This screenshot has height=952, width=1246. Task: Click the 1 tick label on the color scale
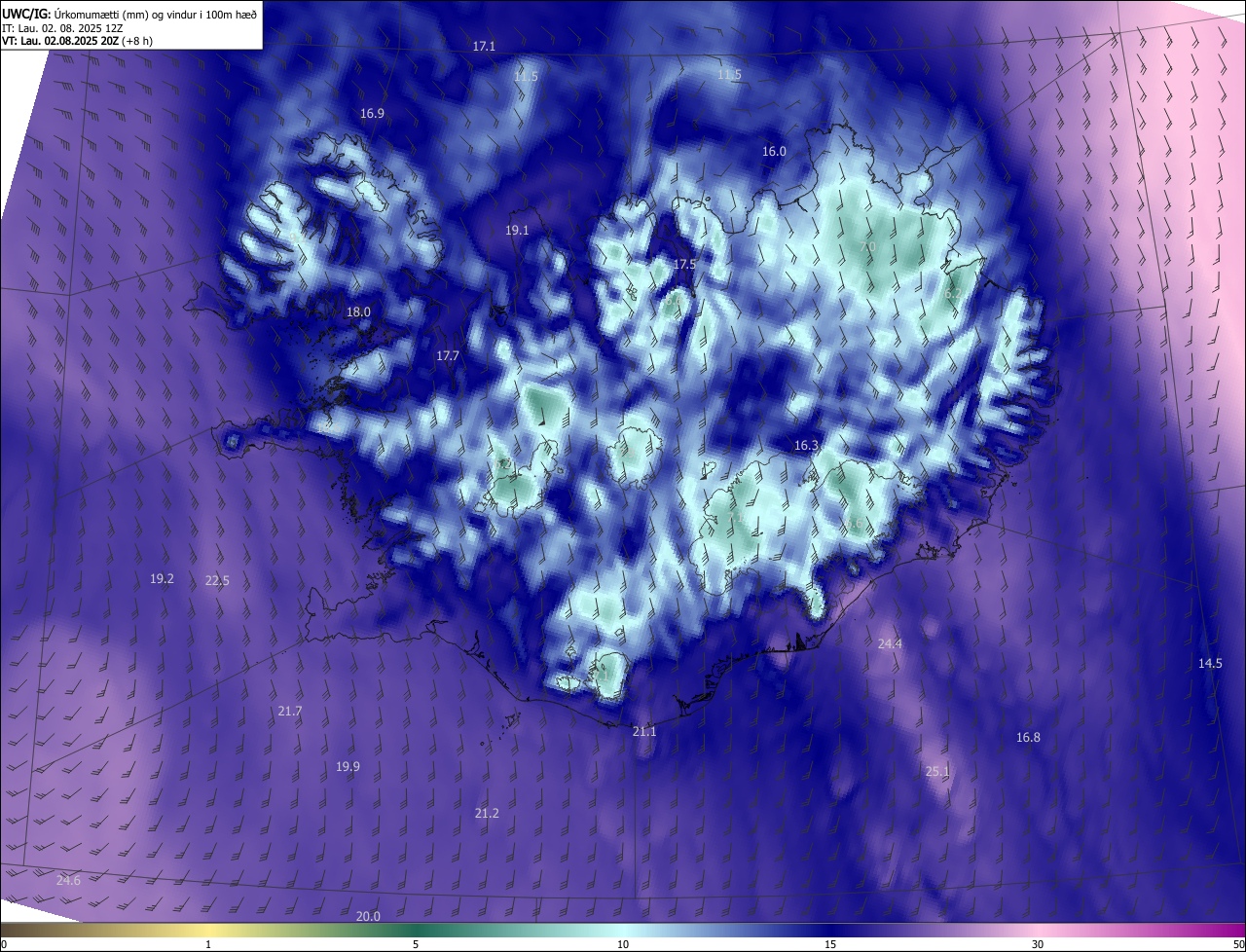[x=209, y=945]
